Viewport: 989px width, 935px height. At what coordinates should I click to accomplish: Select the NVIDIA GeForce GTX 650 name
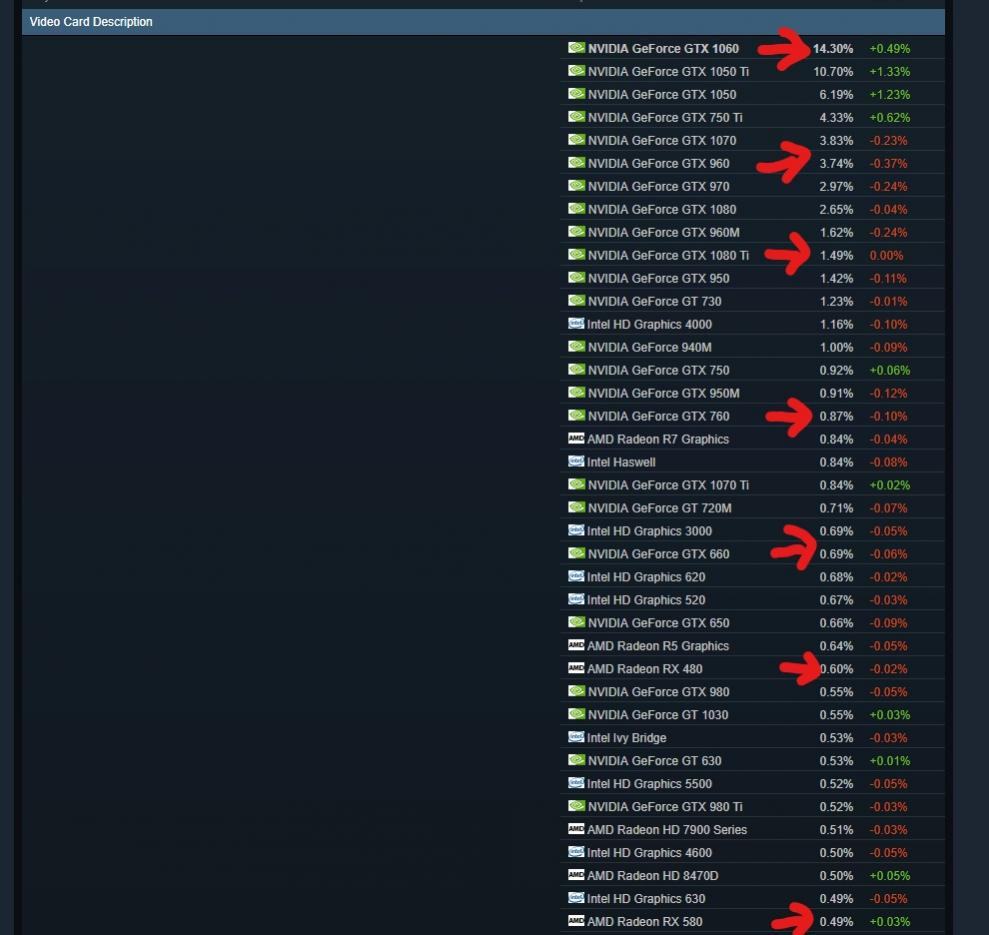658,623
